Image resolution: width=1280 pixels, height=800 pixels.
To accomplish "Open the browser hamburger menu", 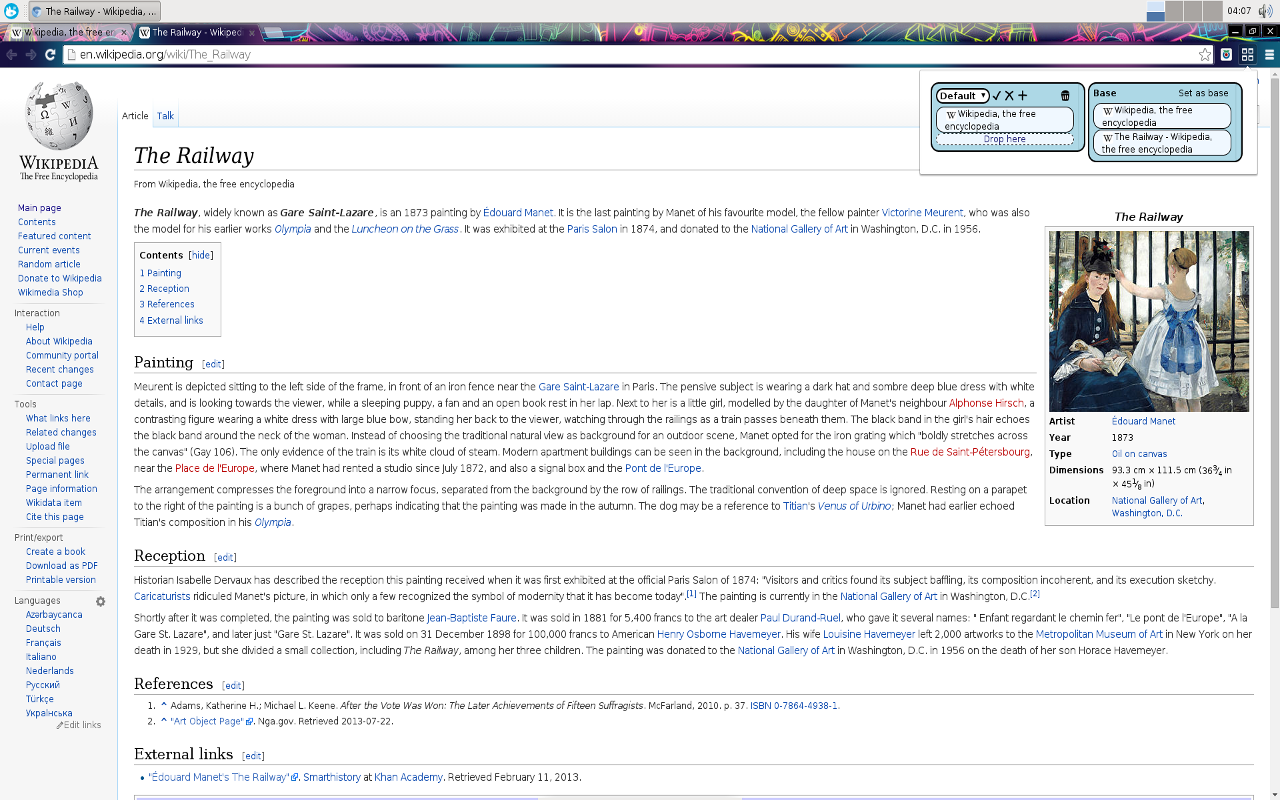I will tap(1270, 55).
